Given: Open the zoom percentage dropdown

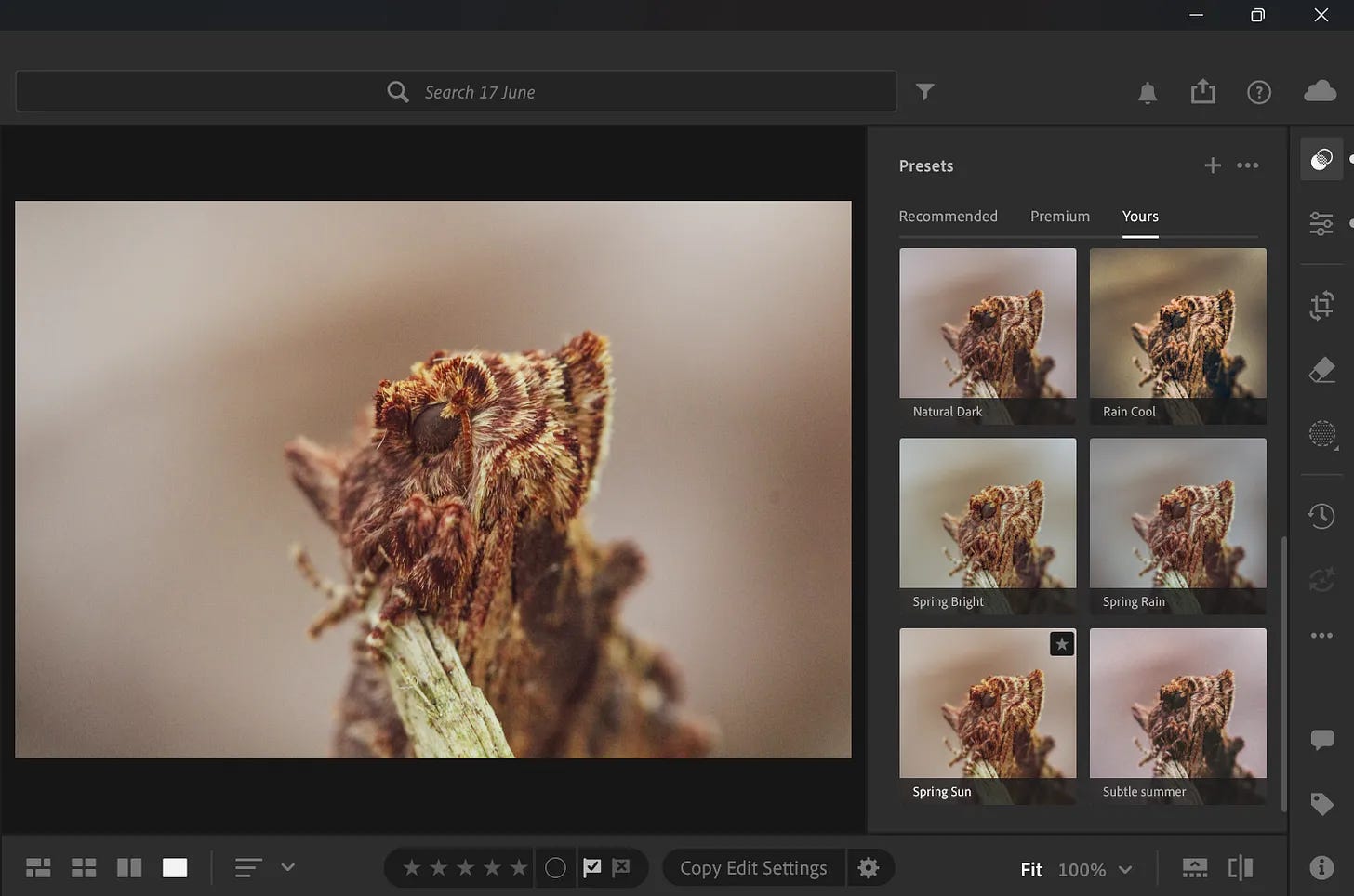Looking at the screenshot, I should click(x=1125, y=870).
